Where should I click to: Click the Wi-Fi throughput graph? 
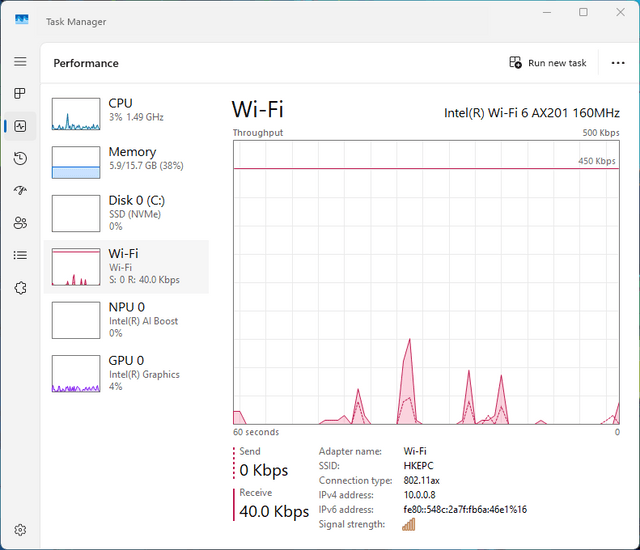pos(426,282)
